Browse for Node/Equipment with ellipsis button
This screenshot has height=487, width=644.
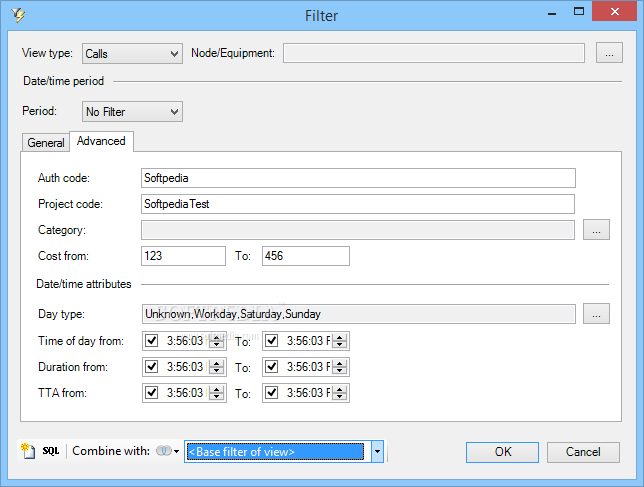click(609, 53)
